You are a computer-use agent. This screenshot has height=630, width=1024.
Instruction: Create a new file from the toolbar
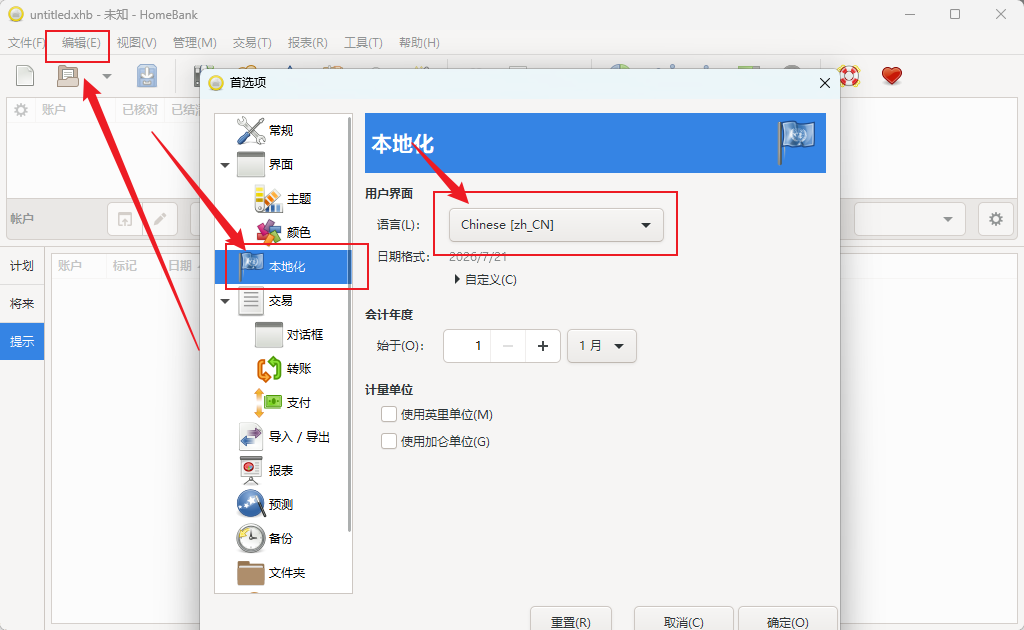tap(25, 76)
